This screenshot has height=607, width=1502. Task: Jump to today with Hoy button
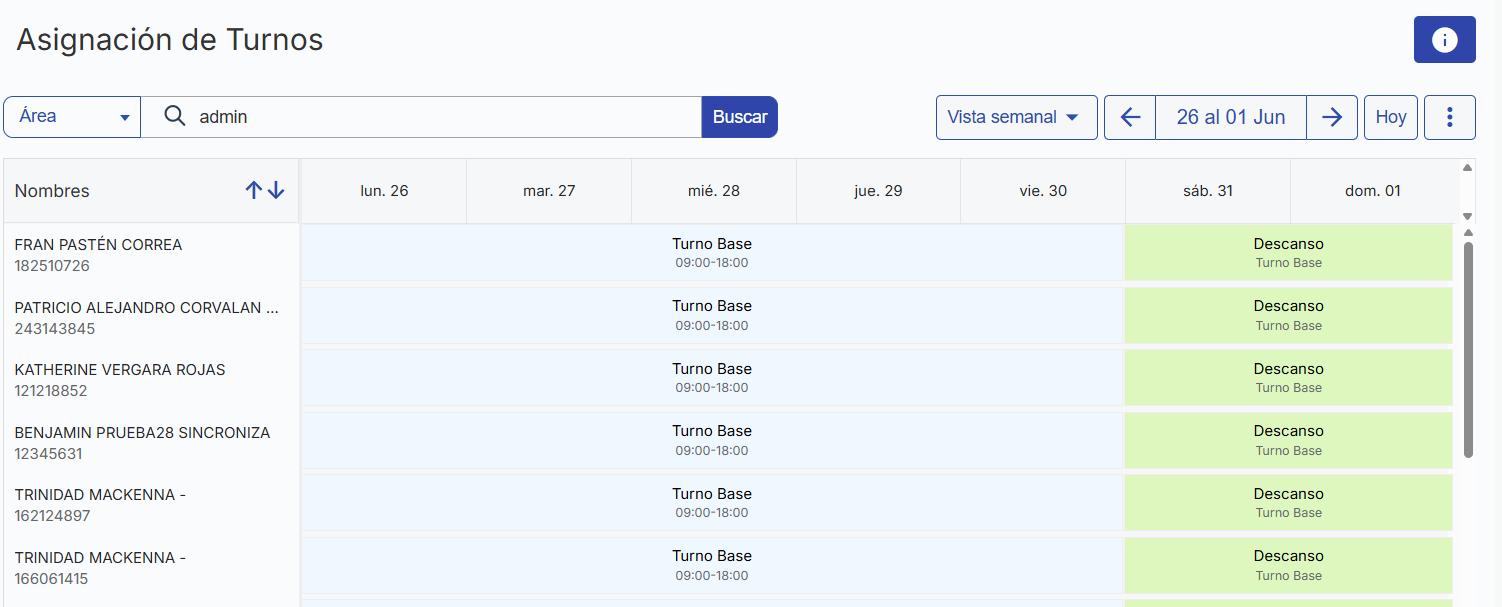coord(1391,117)
